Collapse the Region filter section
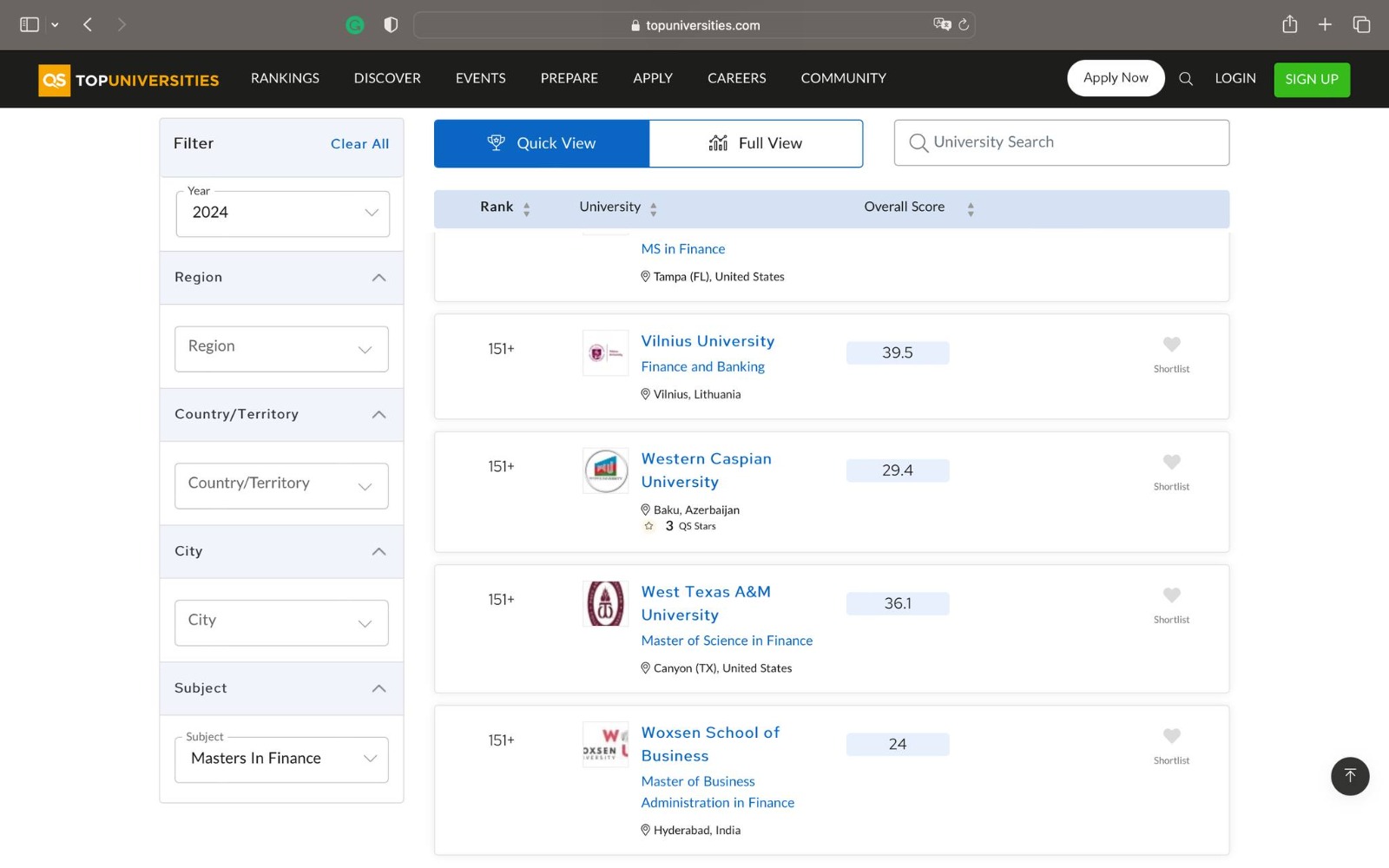Screen dimensions: 1389x868 coord(379,278)
